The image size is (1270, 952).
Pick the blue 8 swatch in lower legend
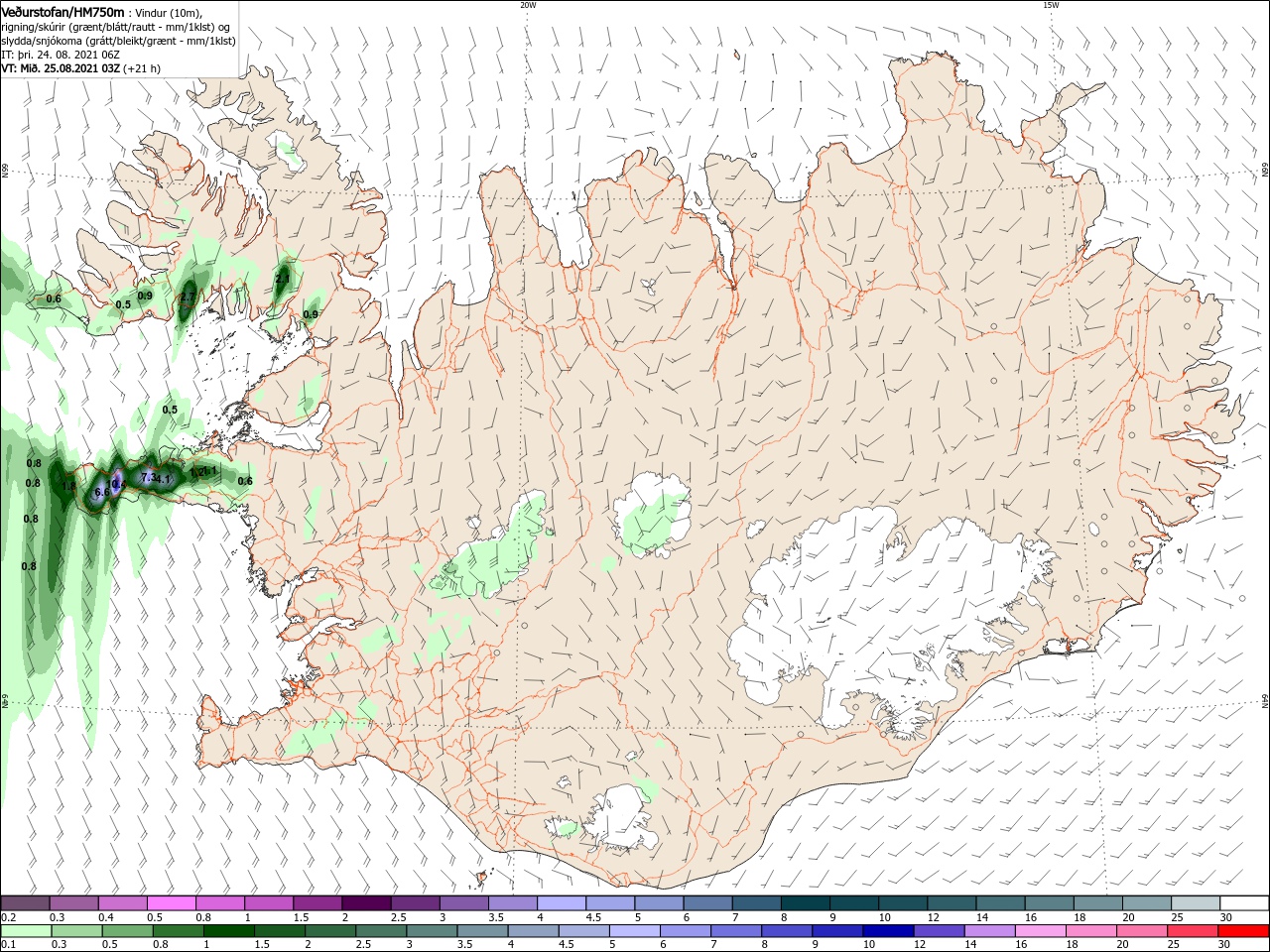pyautogui.click(x=787, y=931)
